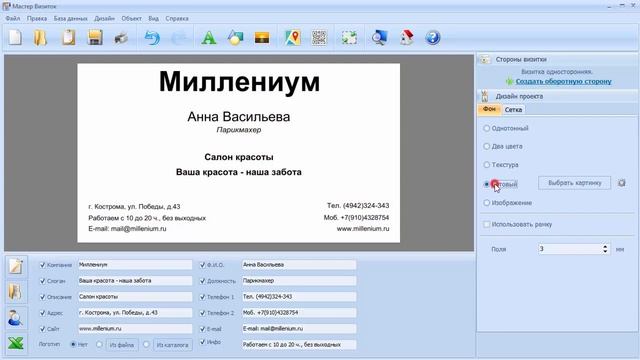The width and height of the screenshot is (640, 360).
Task: Select the Два цвета radio button
Action: 487,146
